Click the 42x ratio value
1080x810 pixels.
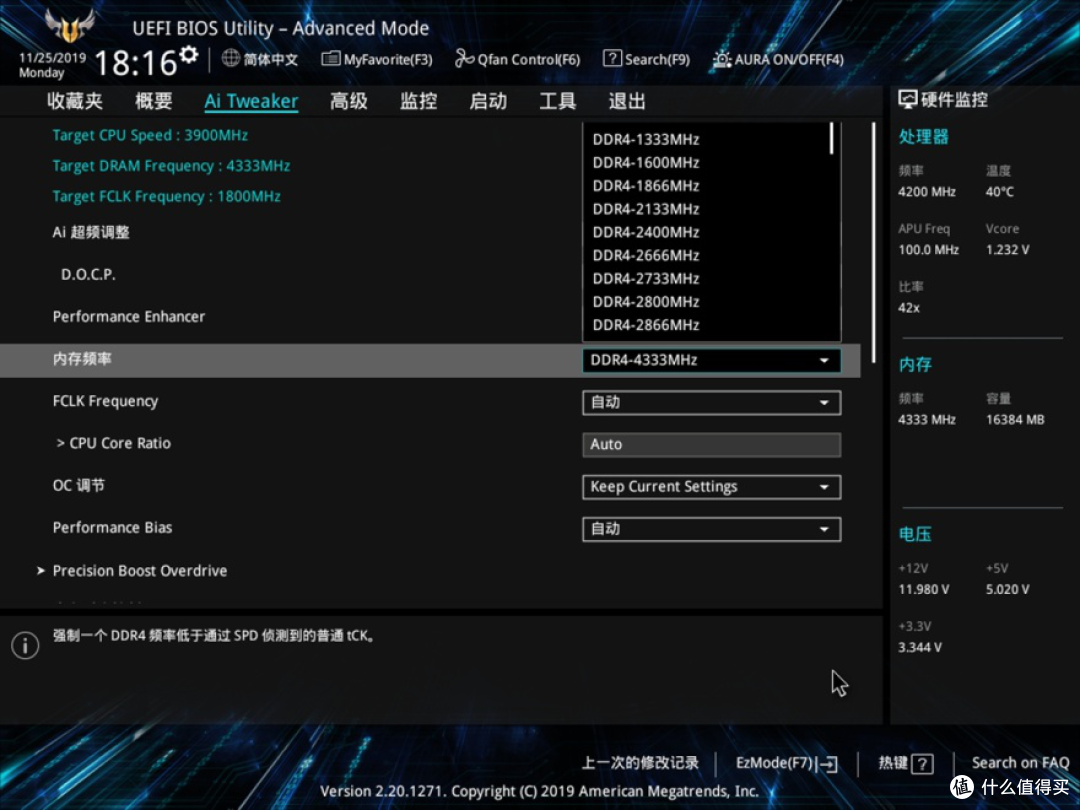point(908,308)
